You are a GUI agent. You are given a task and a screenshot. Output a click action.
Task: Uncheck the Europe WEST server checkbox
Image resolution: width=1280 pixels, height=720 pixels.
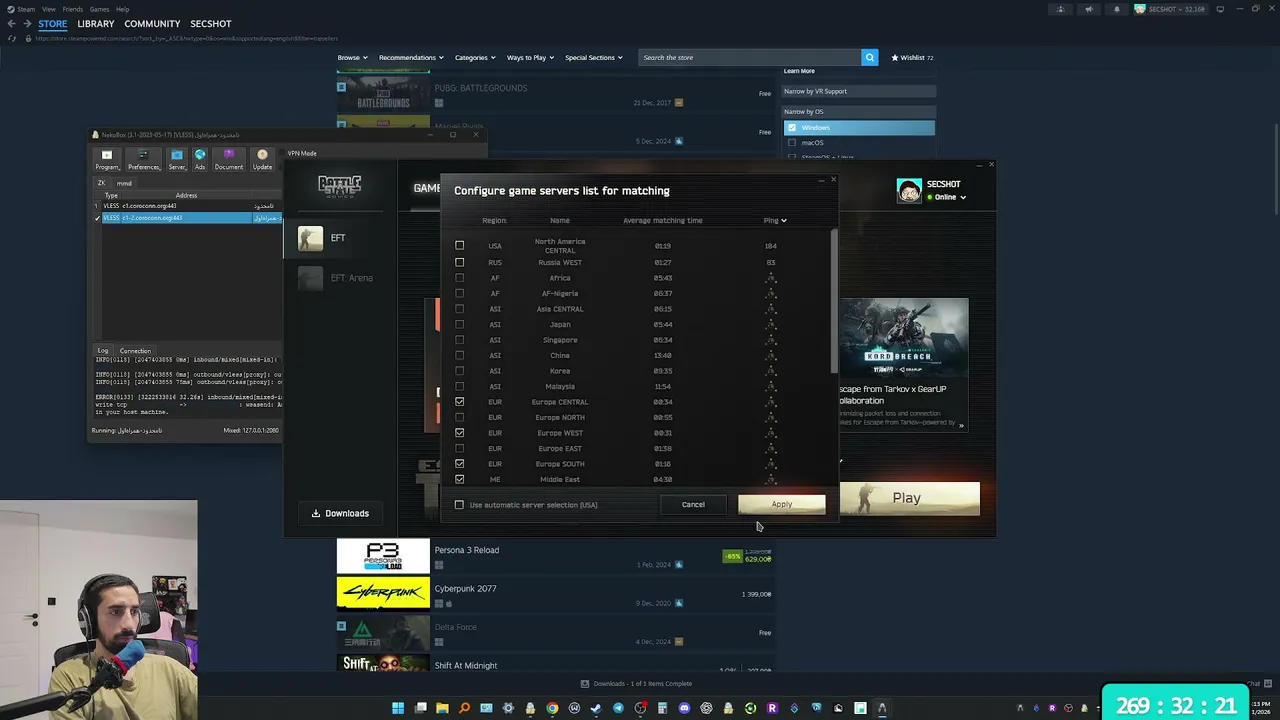[460, 433]
